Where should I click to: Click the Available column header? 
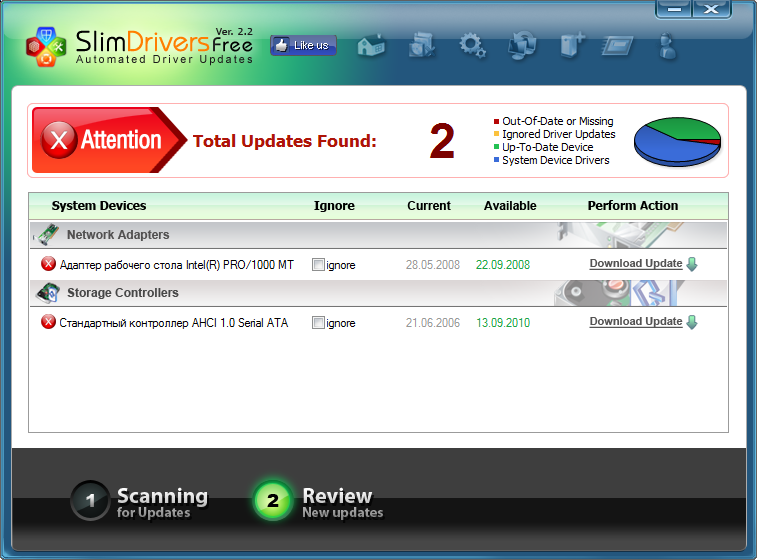(x=510, y=206)
